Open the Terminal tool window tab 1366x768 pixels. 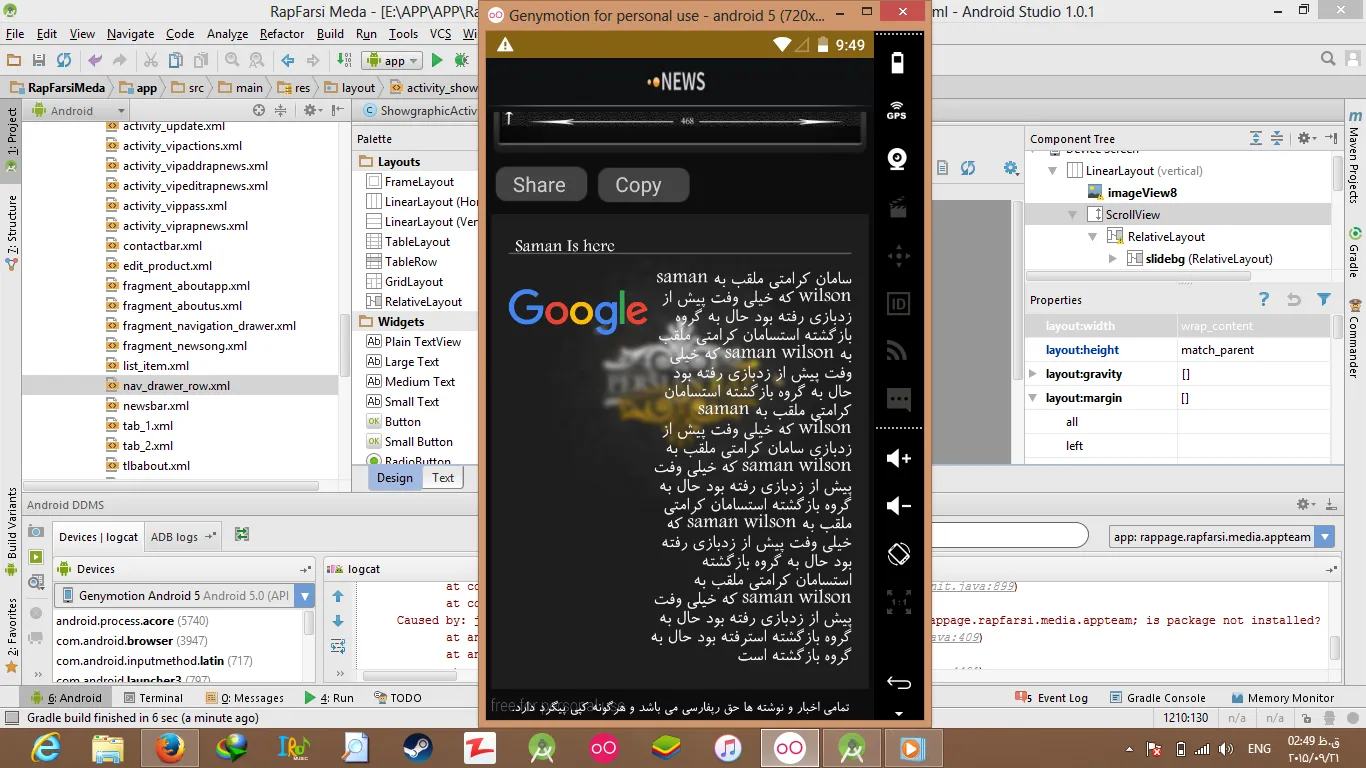(x=153, y=698)
